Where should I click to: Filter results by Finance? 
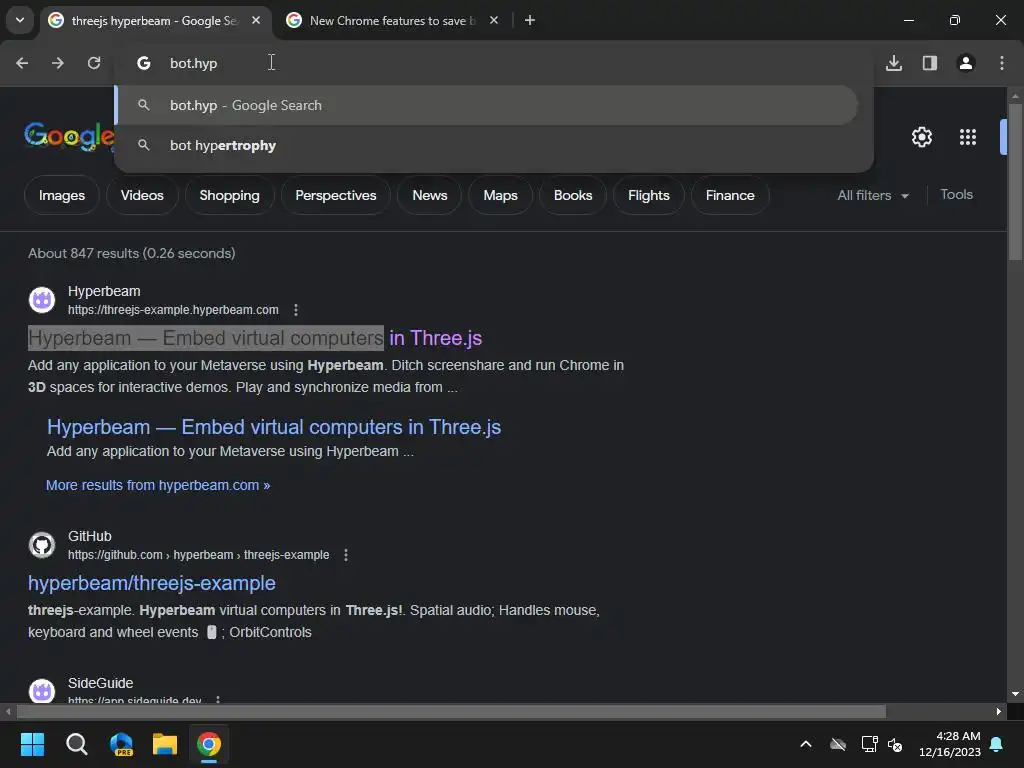(x=730, y=195)
